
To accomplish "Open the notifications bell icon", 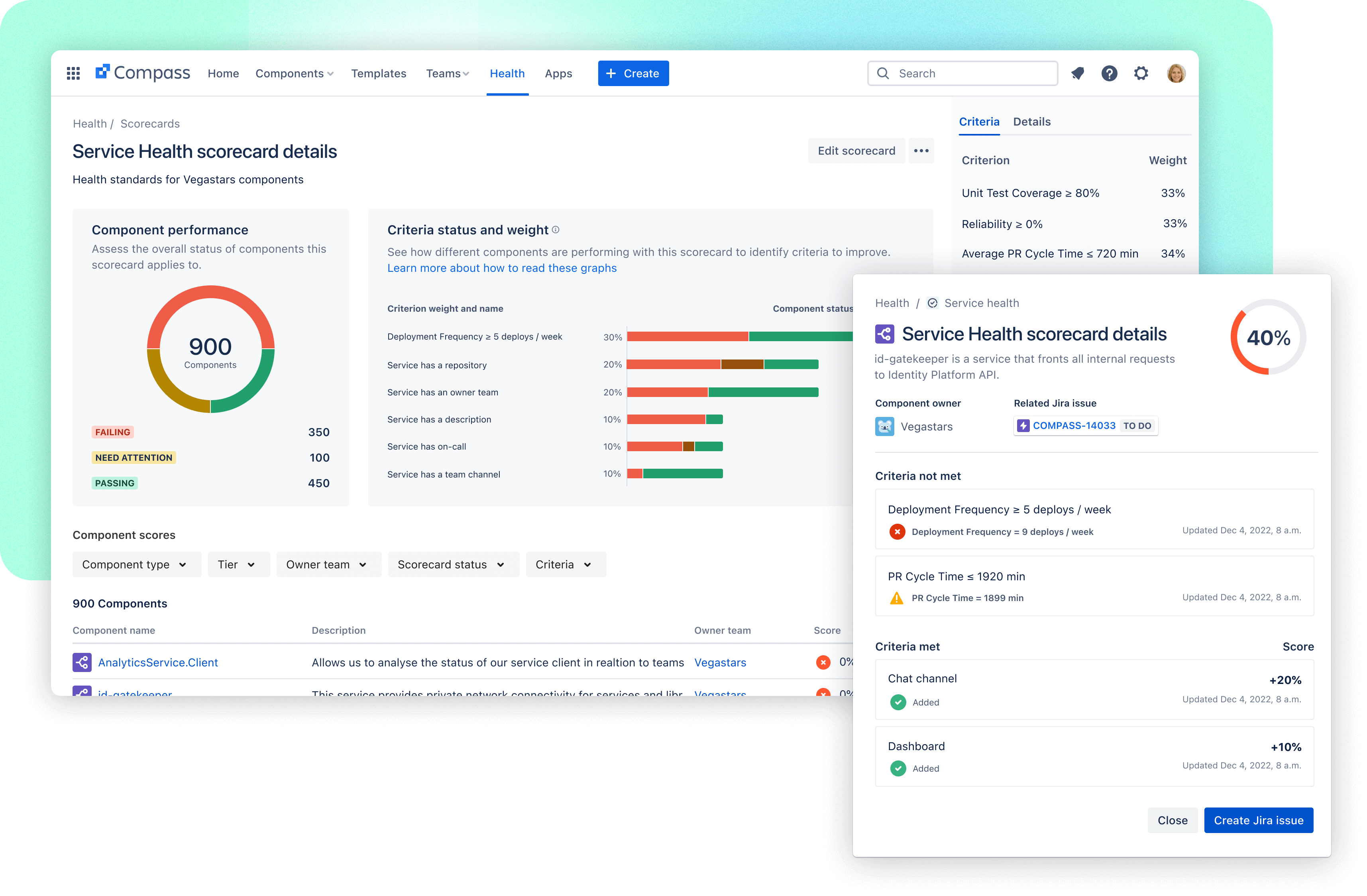I will pyautogui.click(x=1078, y=73).
